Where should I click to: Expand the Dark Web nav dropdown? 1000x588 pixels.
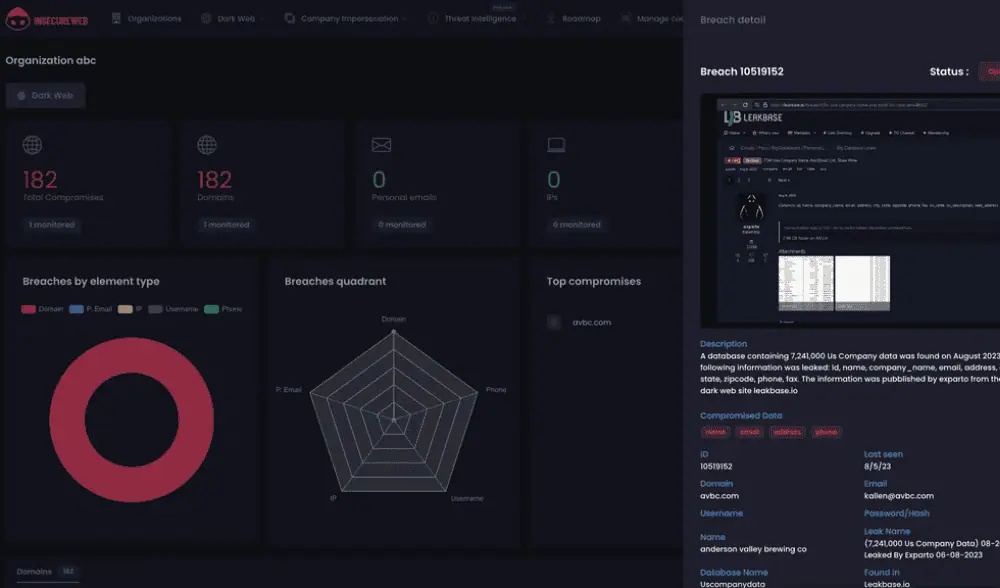pos(233,18)
